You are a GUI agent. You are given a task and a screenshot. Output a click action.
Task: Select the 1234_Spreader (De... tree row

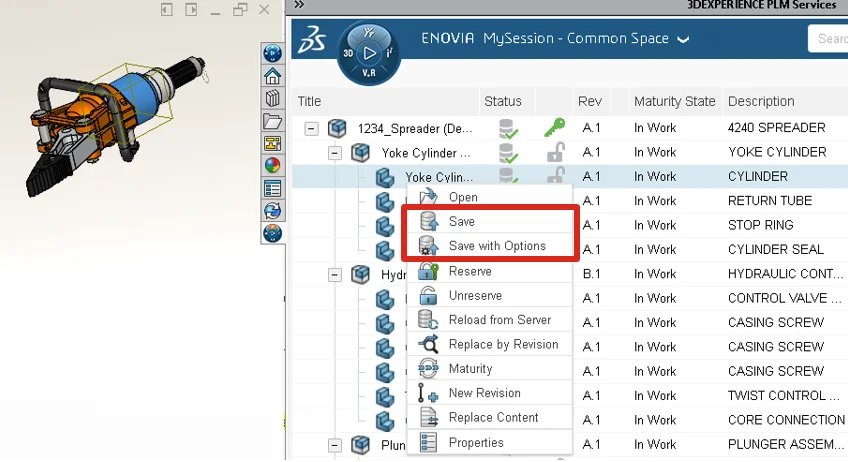point(415,129)
